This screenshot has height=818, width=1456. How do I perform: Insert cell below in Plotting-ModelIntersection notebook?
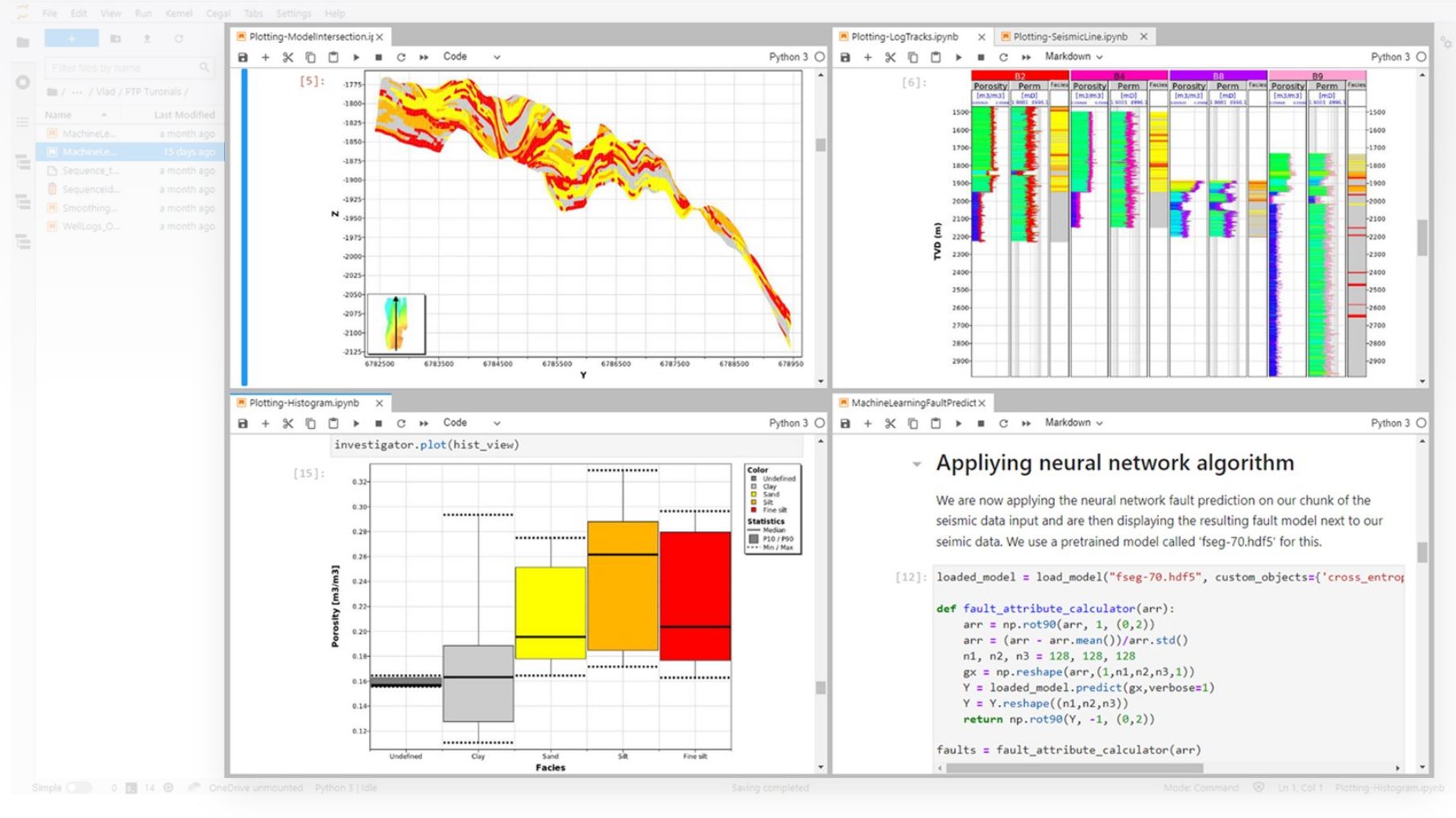click(x=265, y=57)
